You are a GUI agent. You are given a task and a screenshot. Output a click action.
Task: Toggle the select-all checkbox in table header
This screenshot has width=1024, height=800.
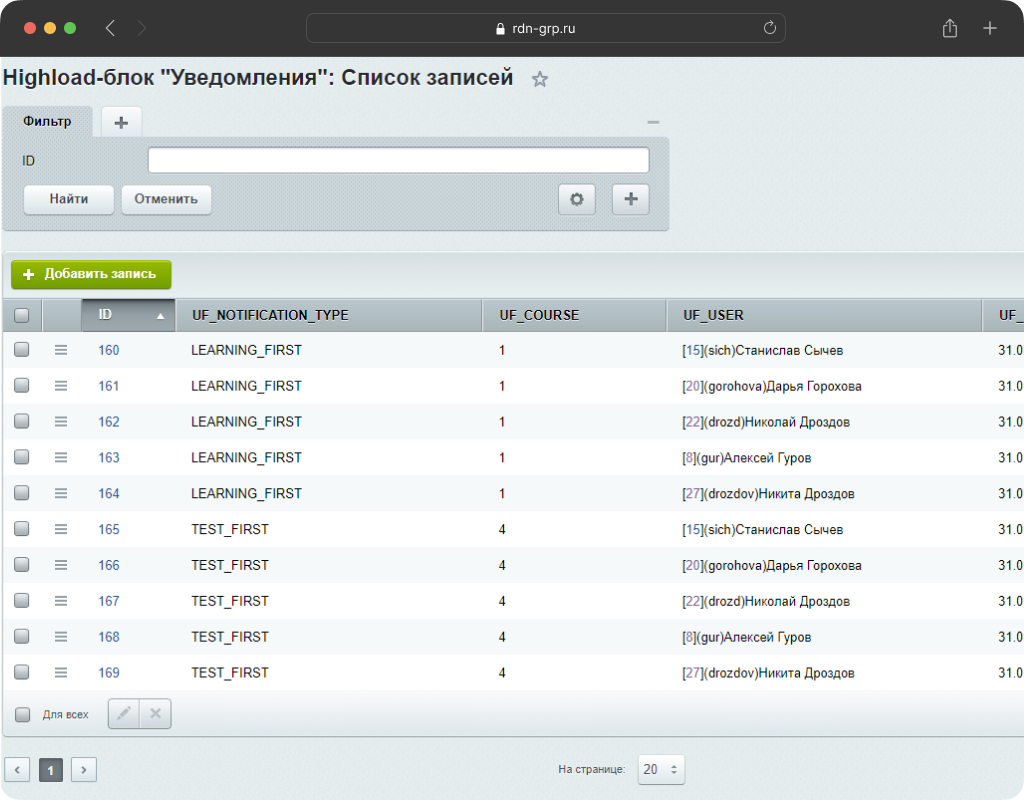[x=22, y=315]
